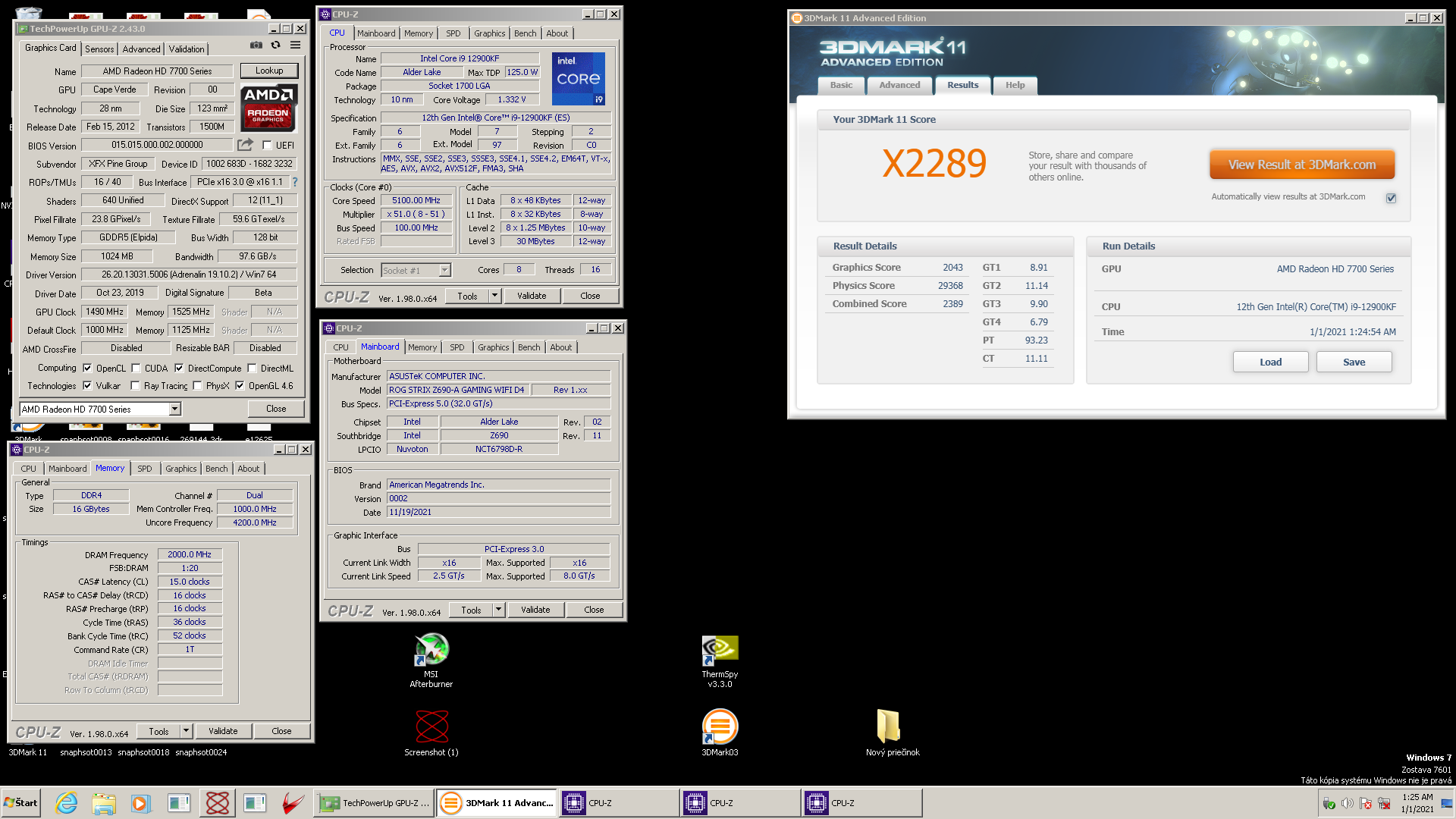Image resolution: width=1456 pixels, height=819 pixels.
Task: Open the Nový priečinok folder
Action: pos(893,733)
